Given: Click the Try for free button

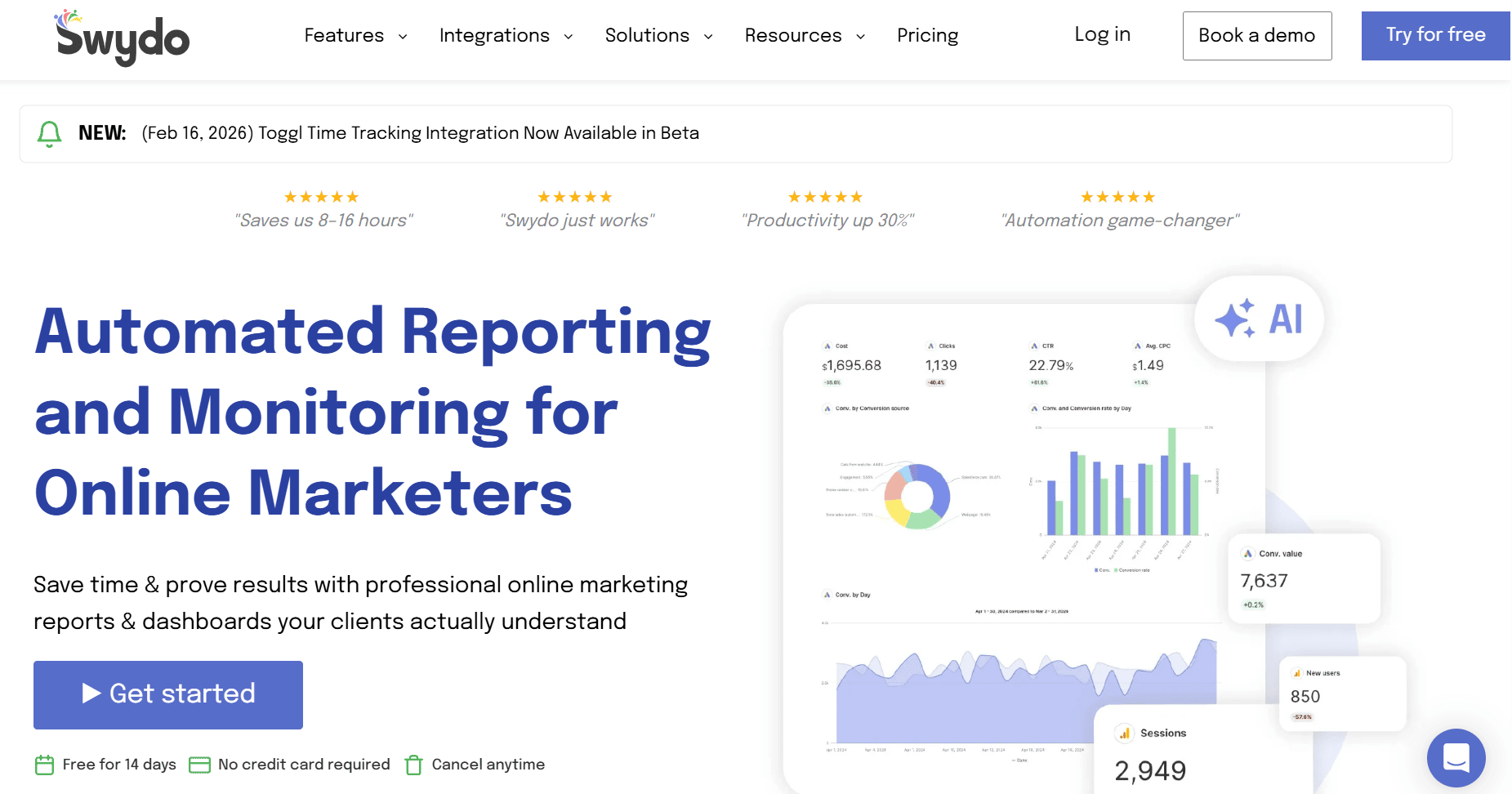Looking at the screenshot, I should (x=1434, y=35).
